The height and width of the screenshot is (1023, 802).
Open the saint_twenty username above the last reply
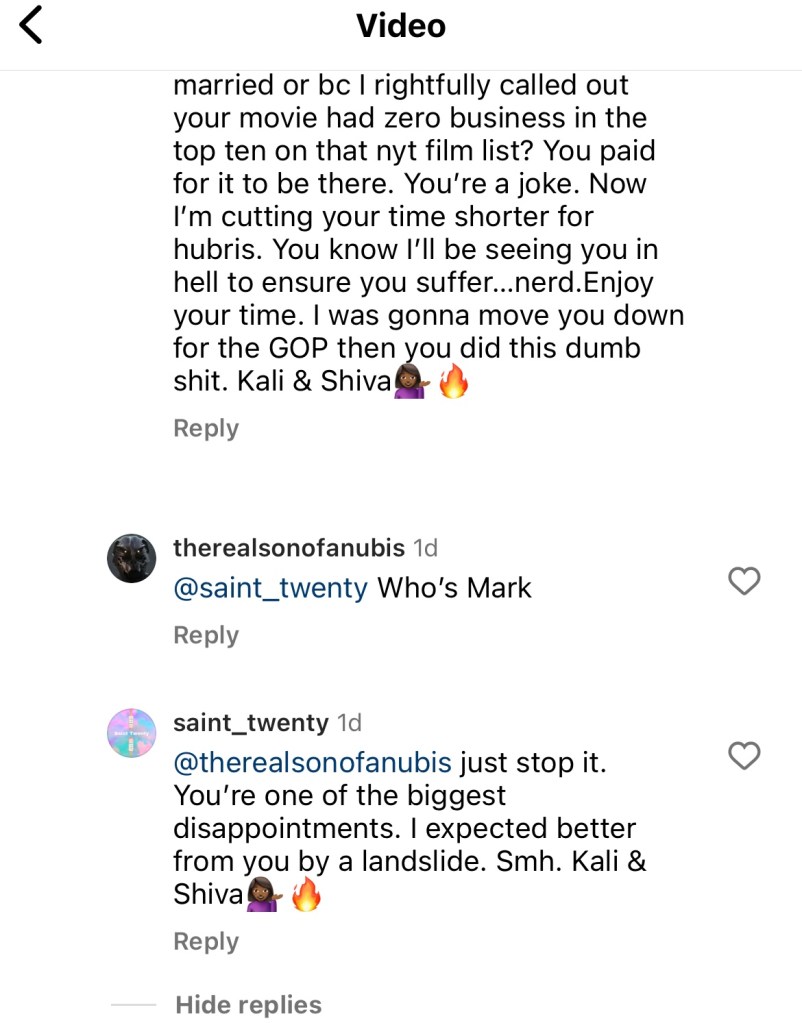coord(250,722)
